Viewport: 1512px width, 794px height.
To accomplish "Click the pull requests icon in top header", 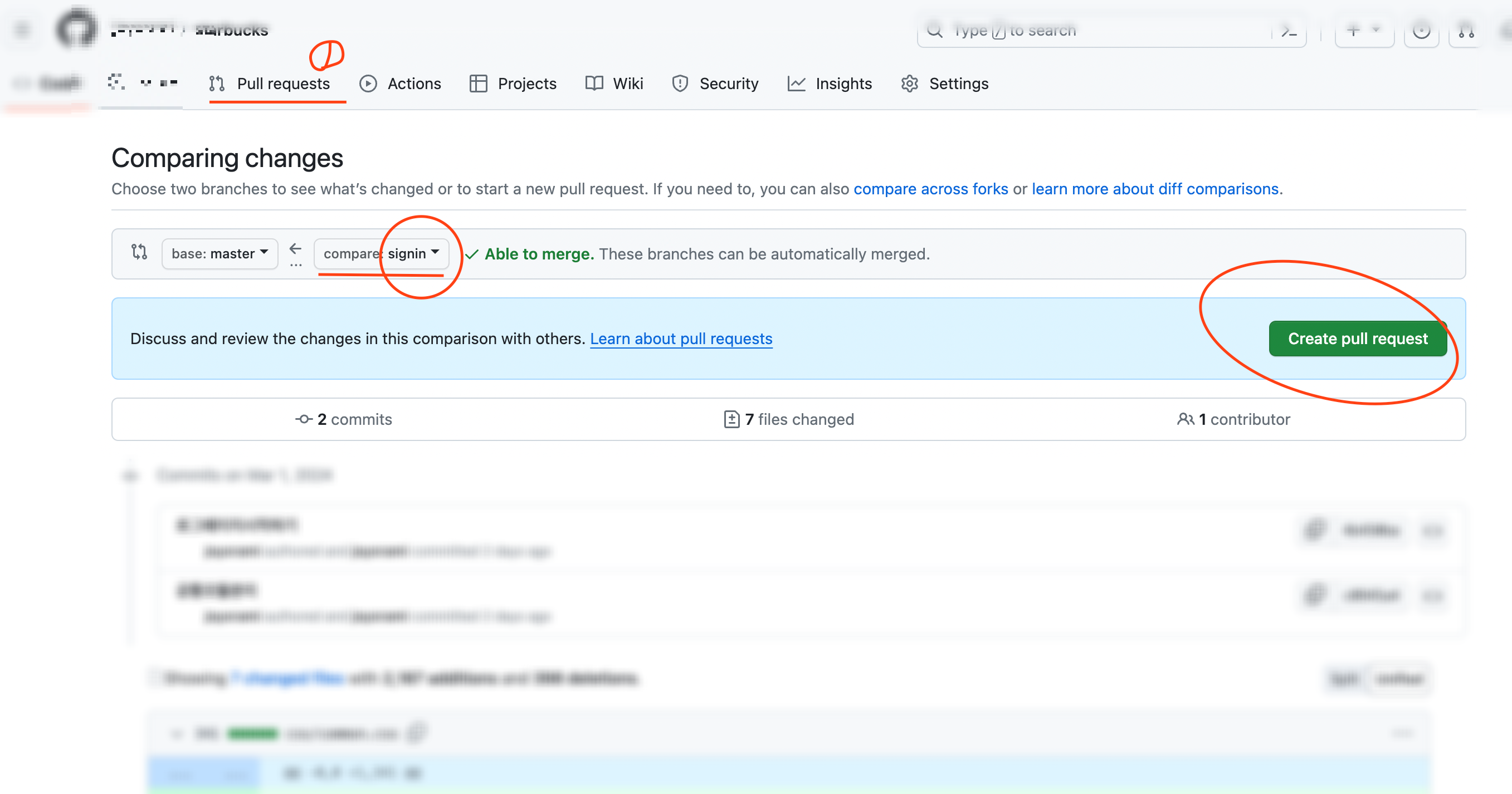I will (x=1466, y=31).
